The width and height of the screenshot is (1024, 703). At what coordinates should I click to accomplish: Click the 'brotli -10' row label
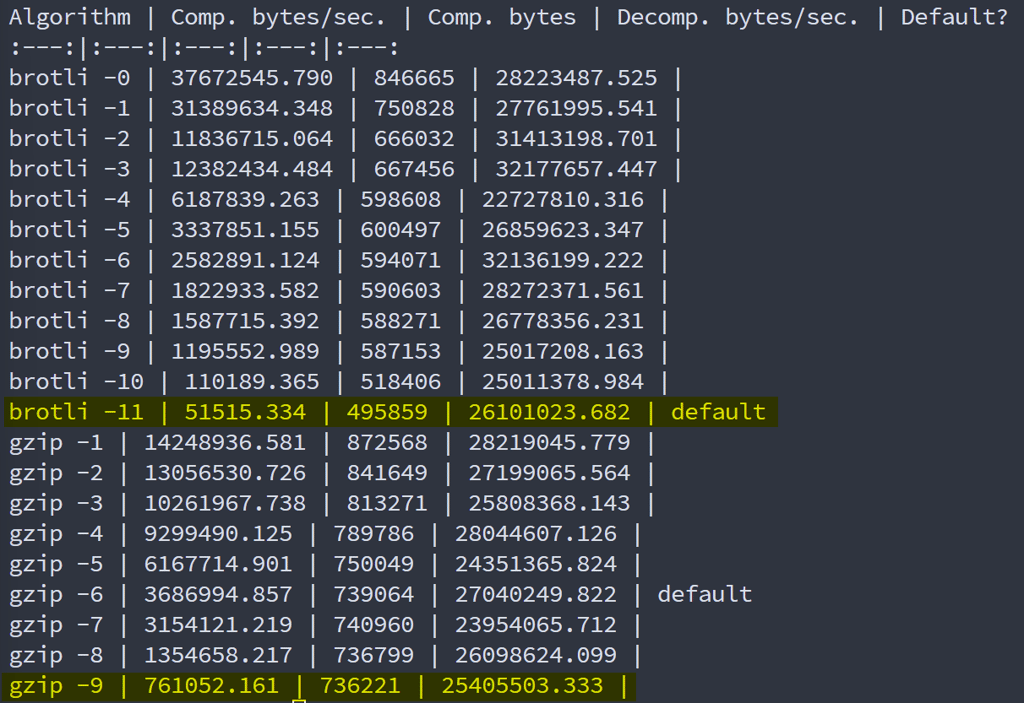pos(76,382)
